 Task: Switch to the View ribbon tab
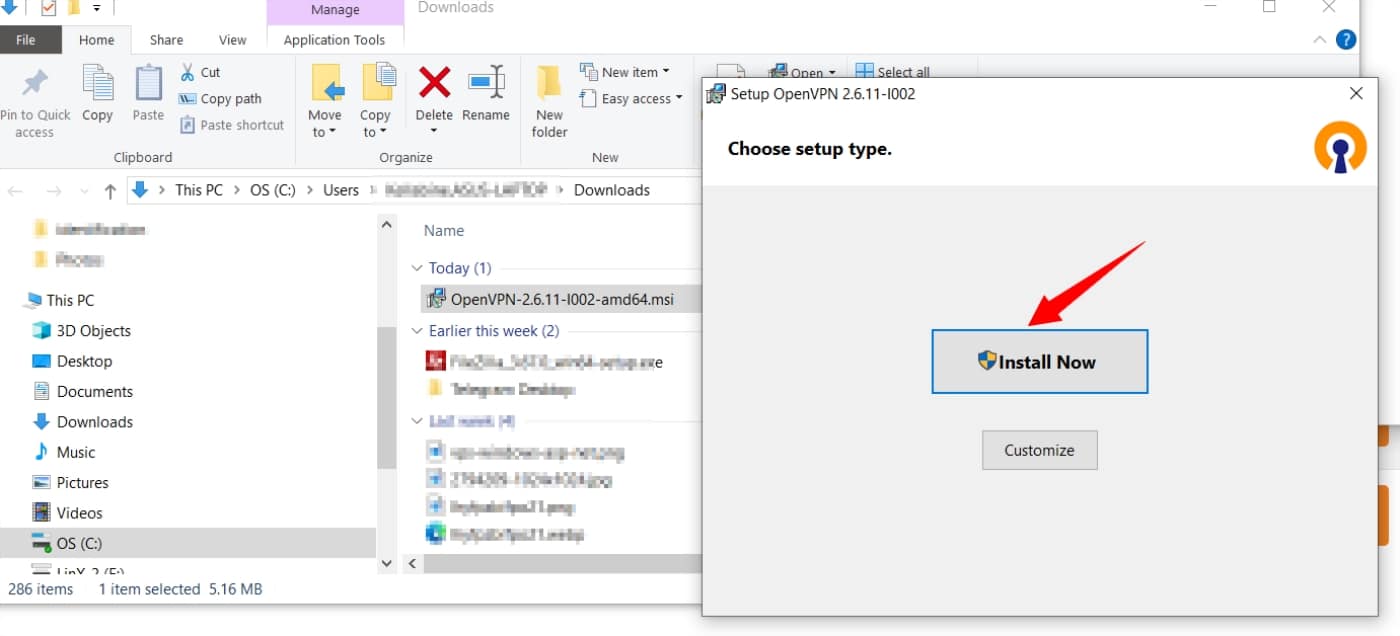click(232, 40)
